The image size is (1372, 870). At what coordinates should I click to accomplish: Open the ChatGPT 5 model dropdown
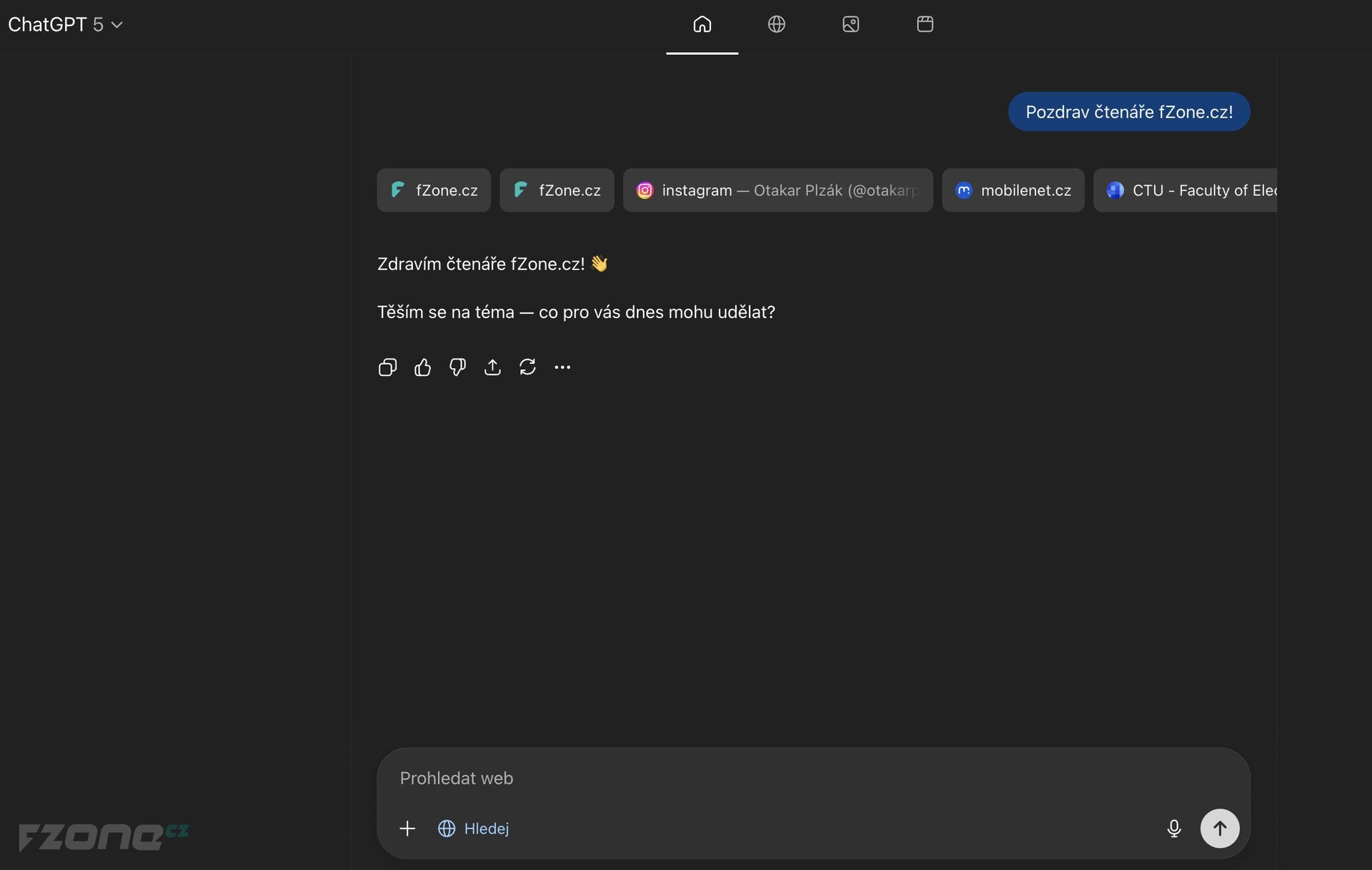[66, 24]
